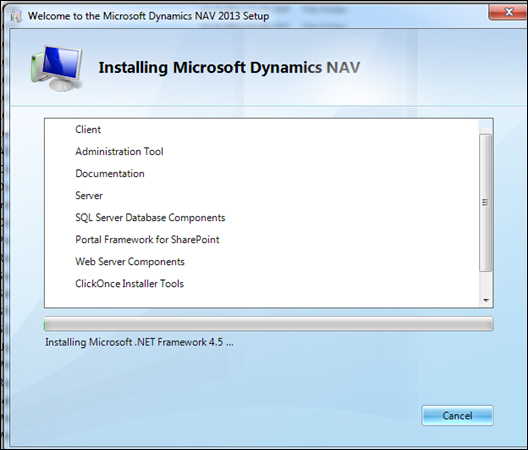Select the Administration Tool entry

(119, 152)
